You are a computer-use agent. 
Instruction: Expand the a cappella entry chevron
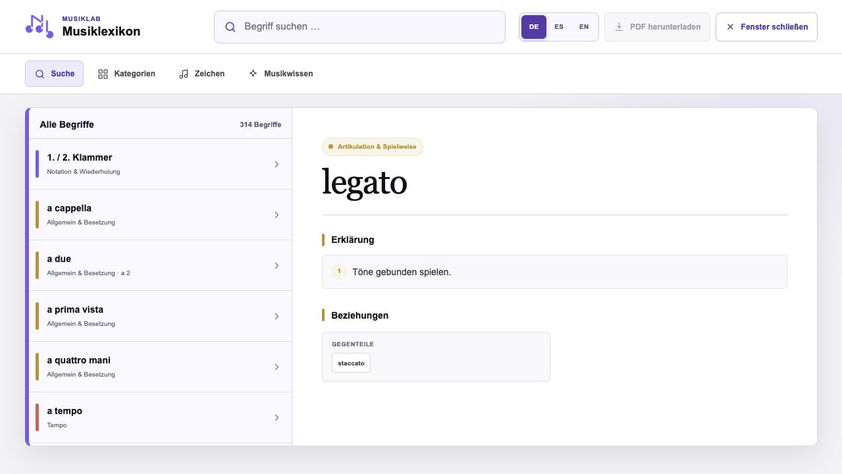[277, 215]
